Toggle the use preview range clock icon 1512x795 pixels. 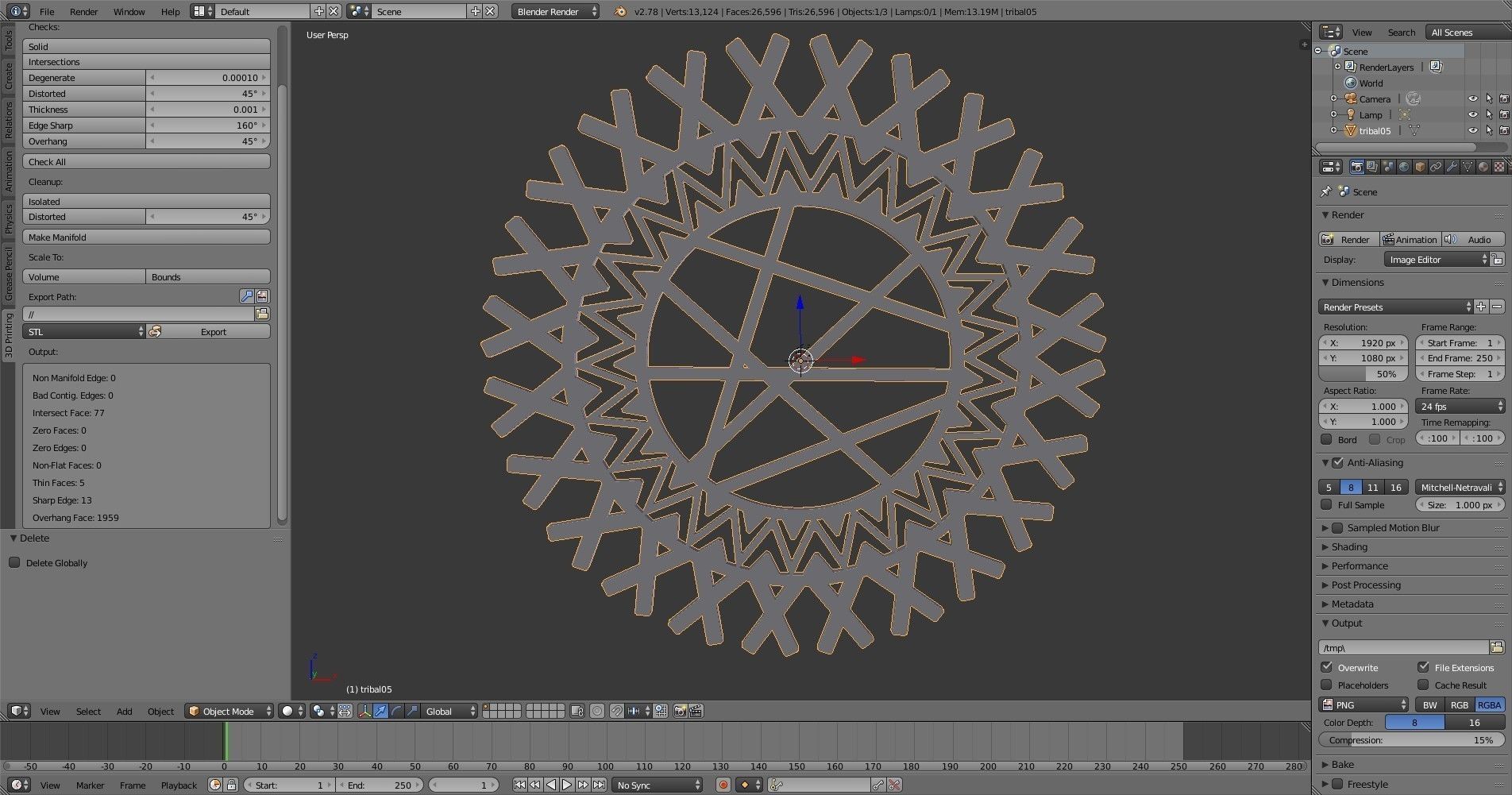(x=215, y=785)
